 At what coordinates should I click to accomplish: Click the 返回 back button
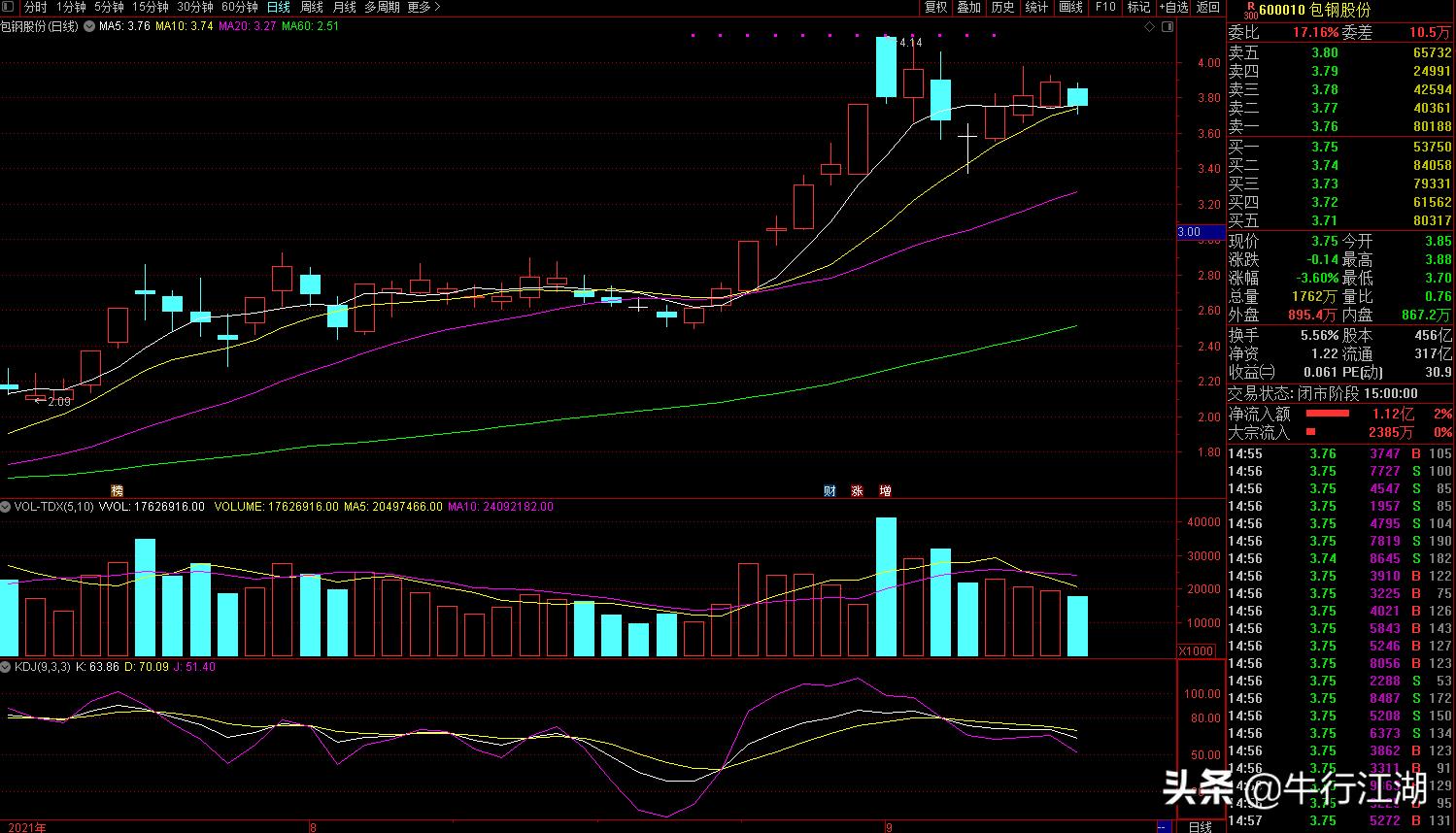(1208, 7)
